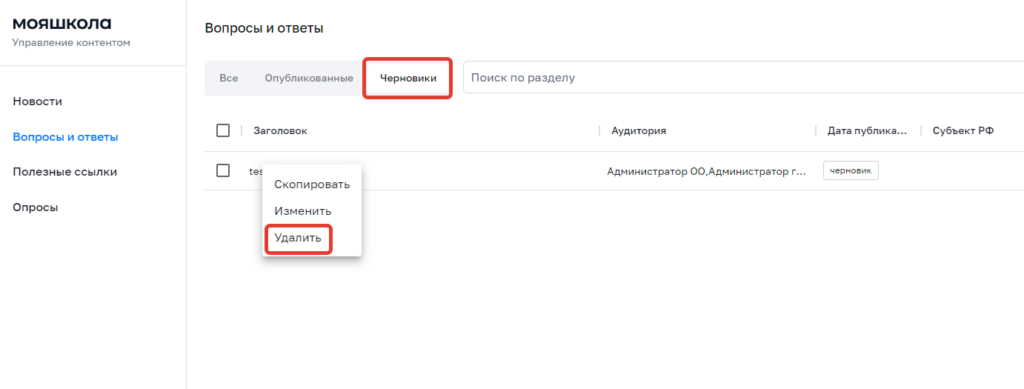
Task: Check the checkbox for the draft row
Action: [x=223, y=170]
